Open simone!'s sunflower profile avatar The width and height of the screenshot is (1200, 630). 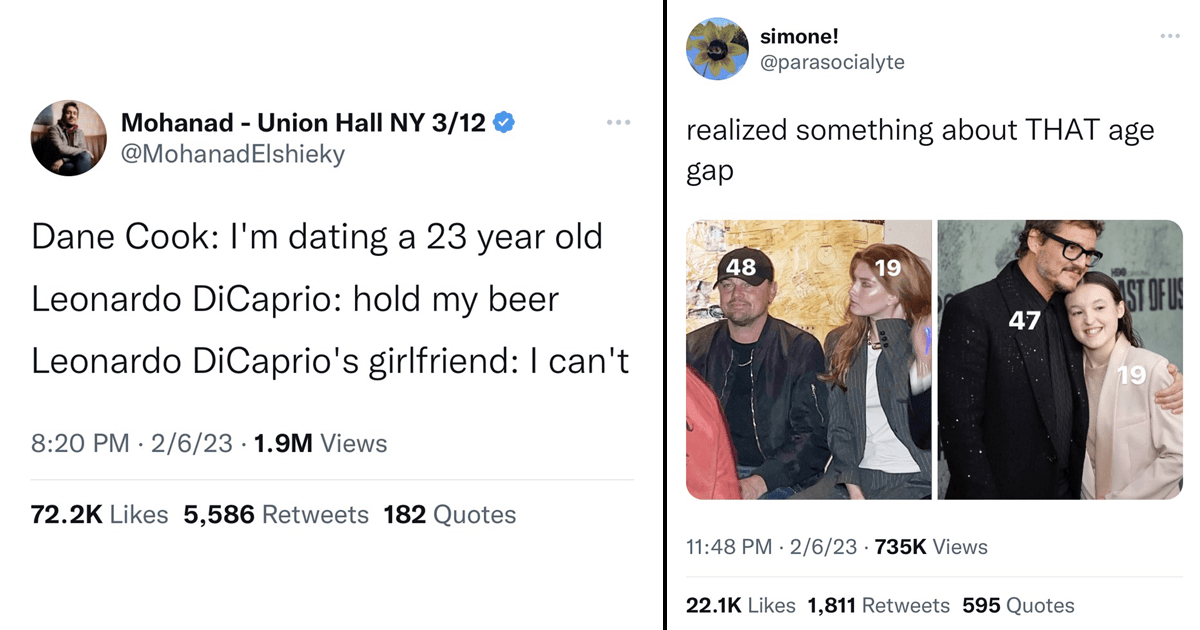[x=716, y=49]
